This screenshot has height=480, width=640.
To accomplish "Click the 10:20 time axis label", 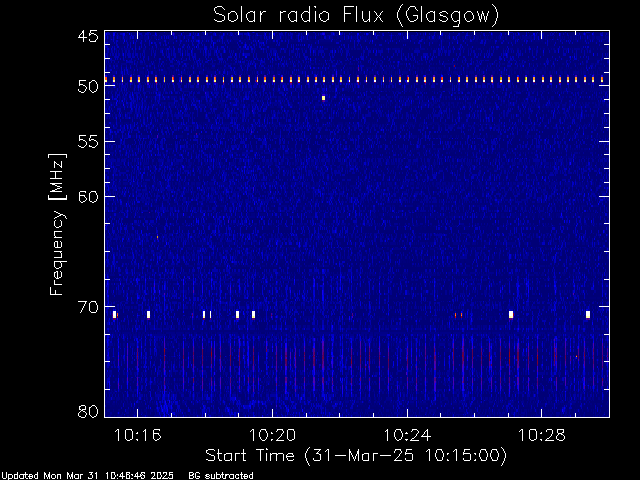I will coord(272,436).
